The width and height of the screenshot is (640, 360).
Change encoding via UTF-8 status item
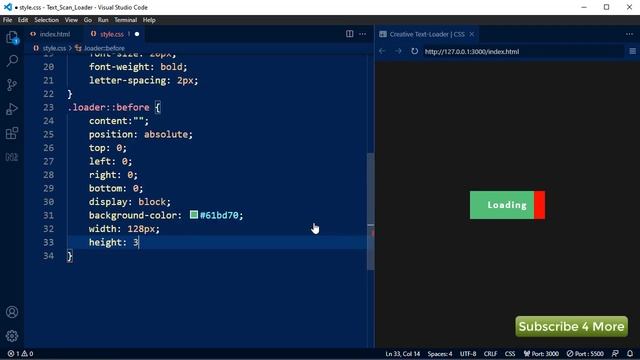468,353
